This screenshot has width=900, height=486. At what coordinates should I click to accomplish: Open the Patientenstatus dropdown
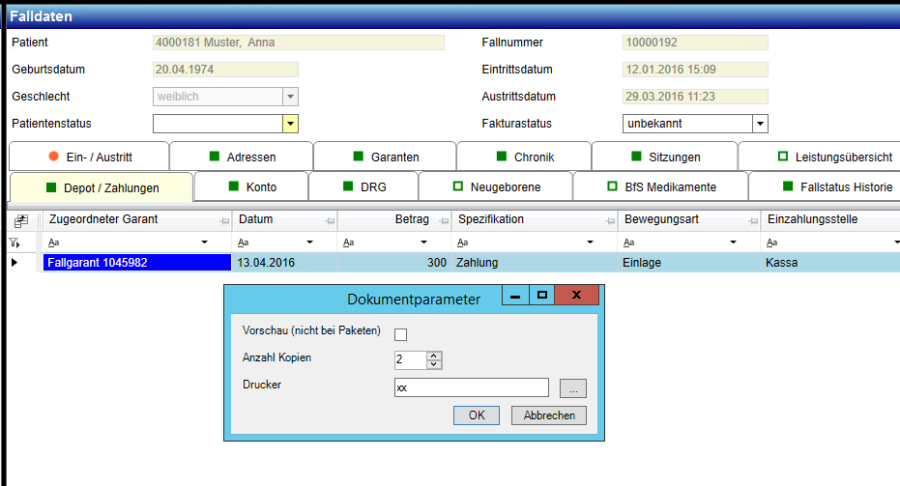pos(290,123)
